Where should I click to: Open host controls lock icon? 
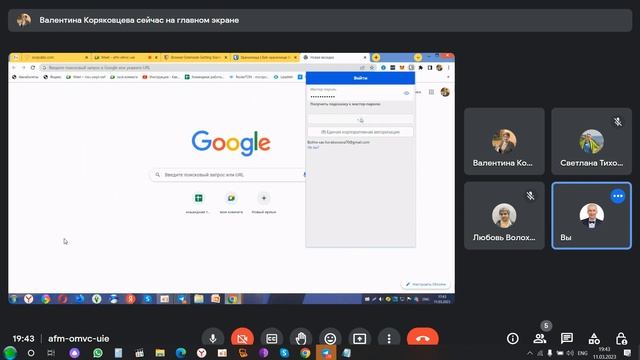621,338
